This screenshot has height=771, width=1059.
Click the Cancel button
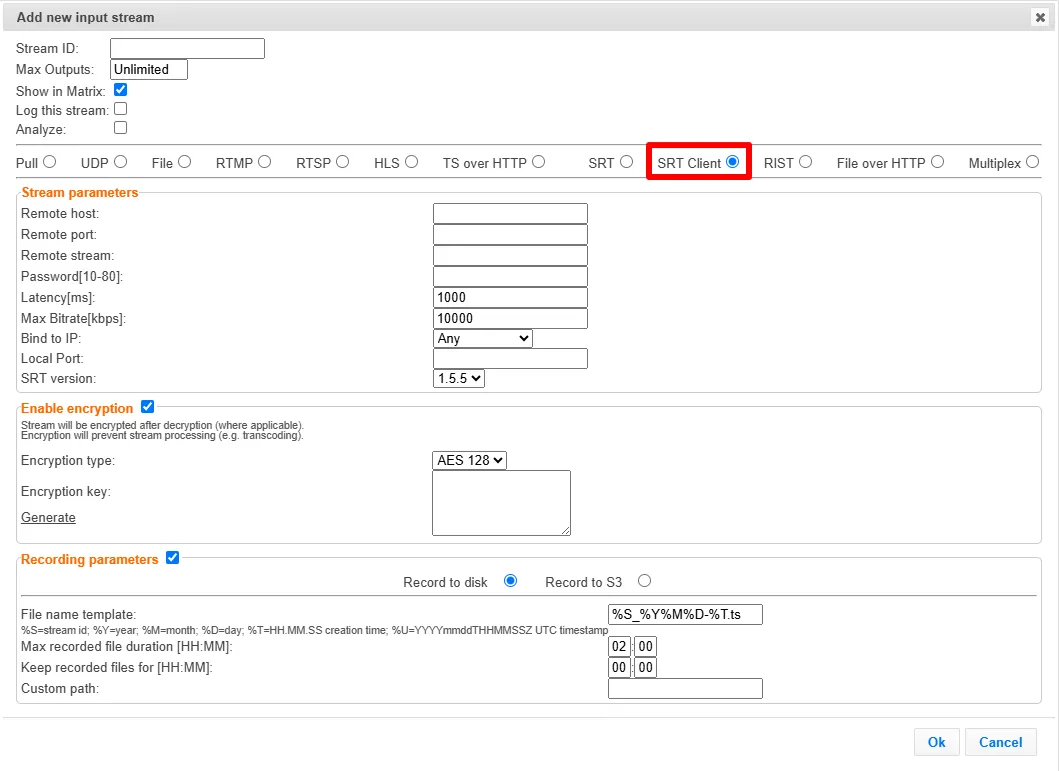tap(1001, 742)
